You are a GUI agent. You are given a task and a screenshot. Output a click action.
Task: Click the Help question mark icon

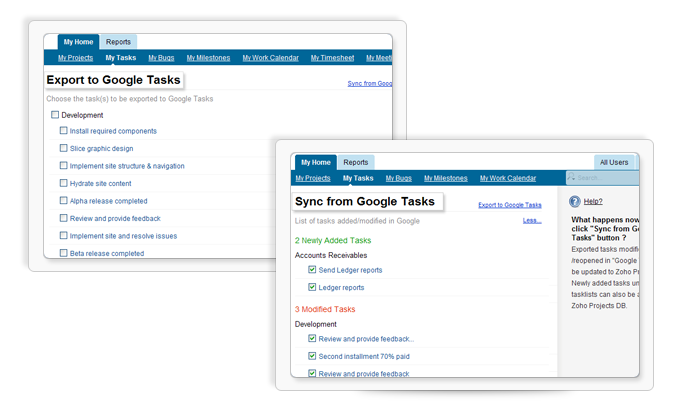pos(575,201)
